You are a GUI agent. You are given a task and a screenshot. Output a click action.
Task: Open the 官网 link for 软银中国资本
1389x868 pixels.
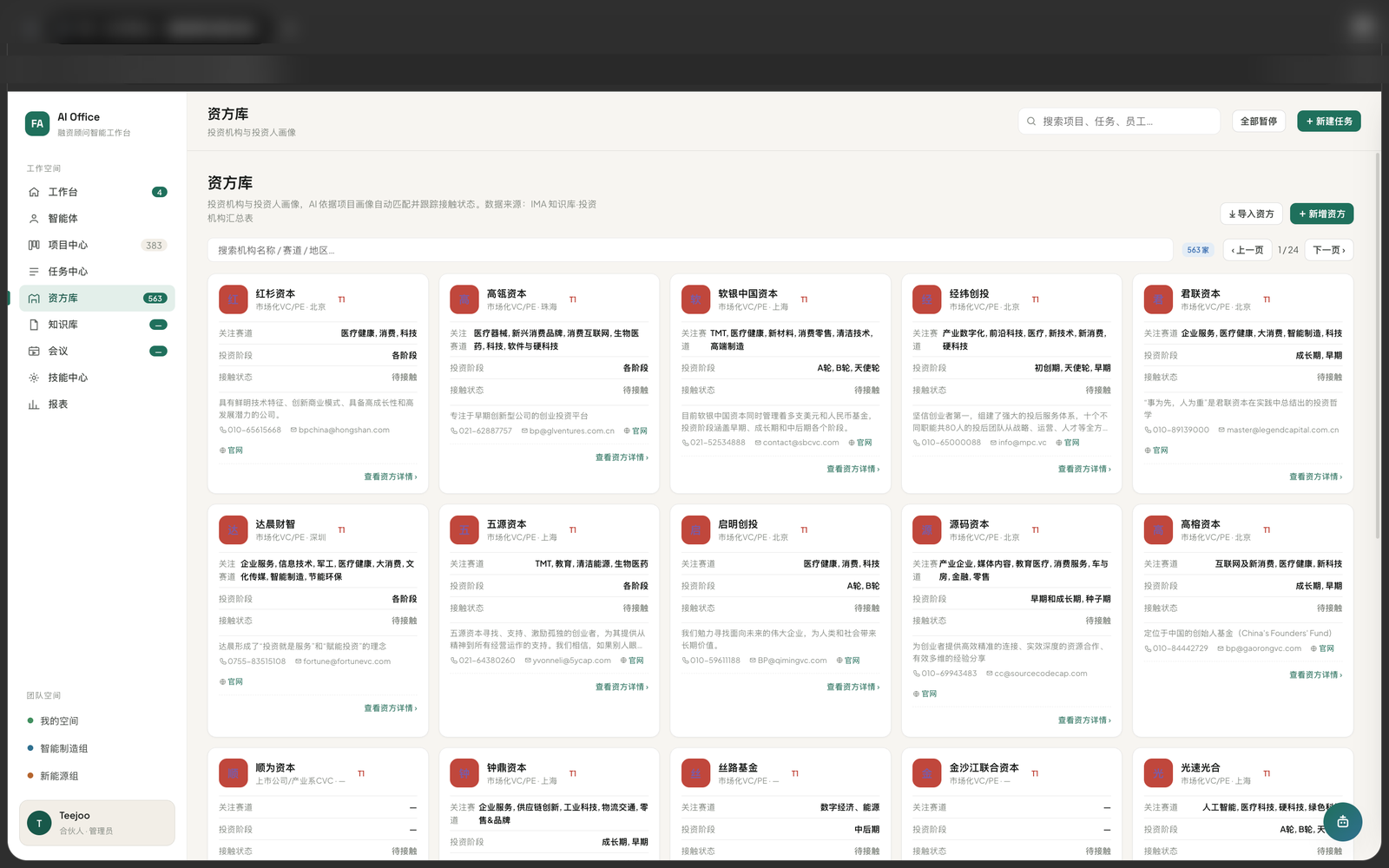click(860, 443)
